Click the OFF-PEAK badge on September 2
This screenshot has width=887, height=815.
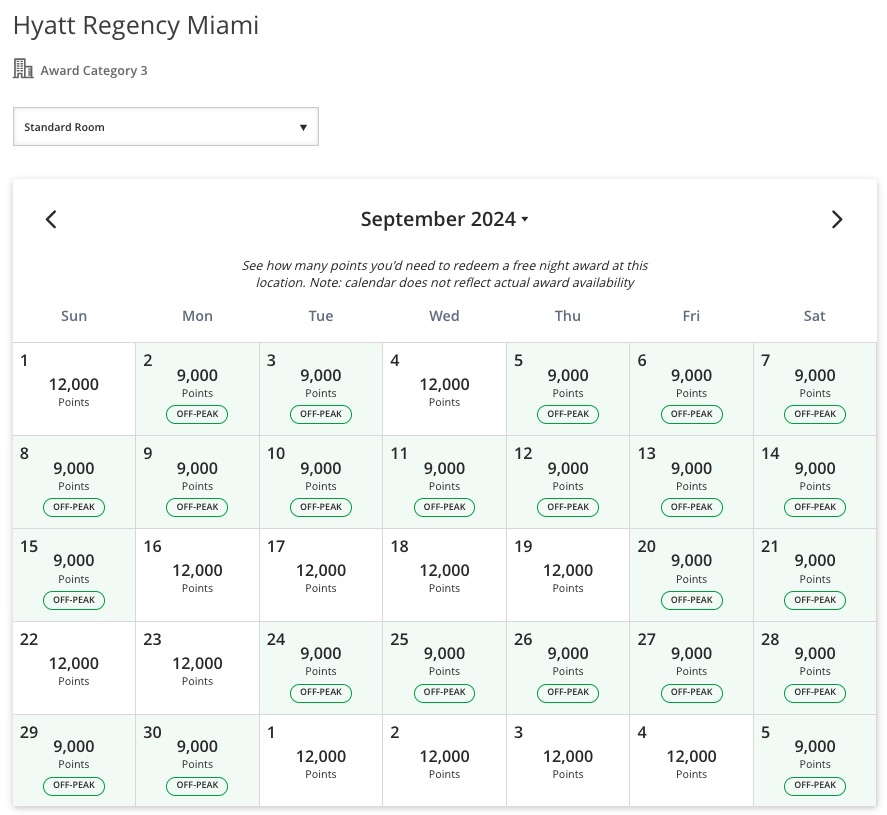[197, 414]
